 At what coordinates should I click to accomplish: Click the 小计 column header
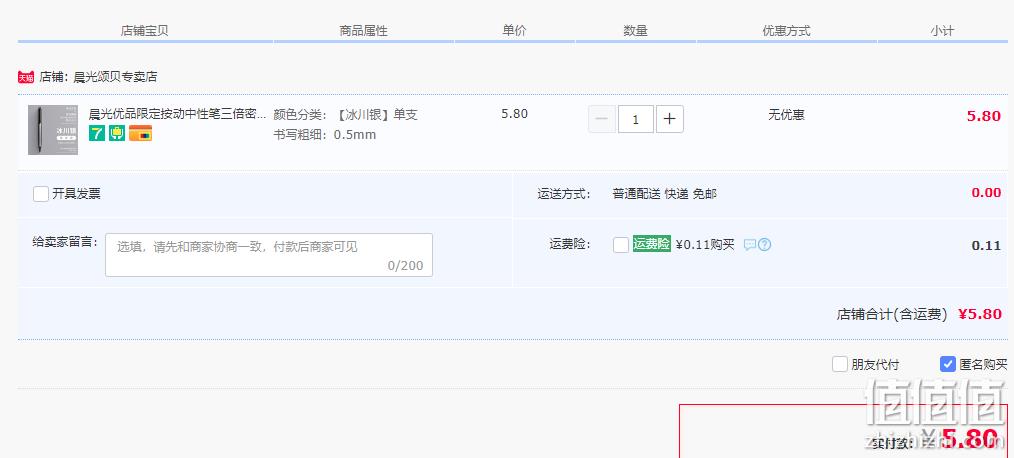pos(942,30)
